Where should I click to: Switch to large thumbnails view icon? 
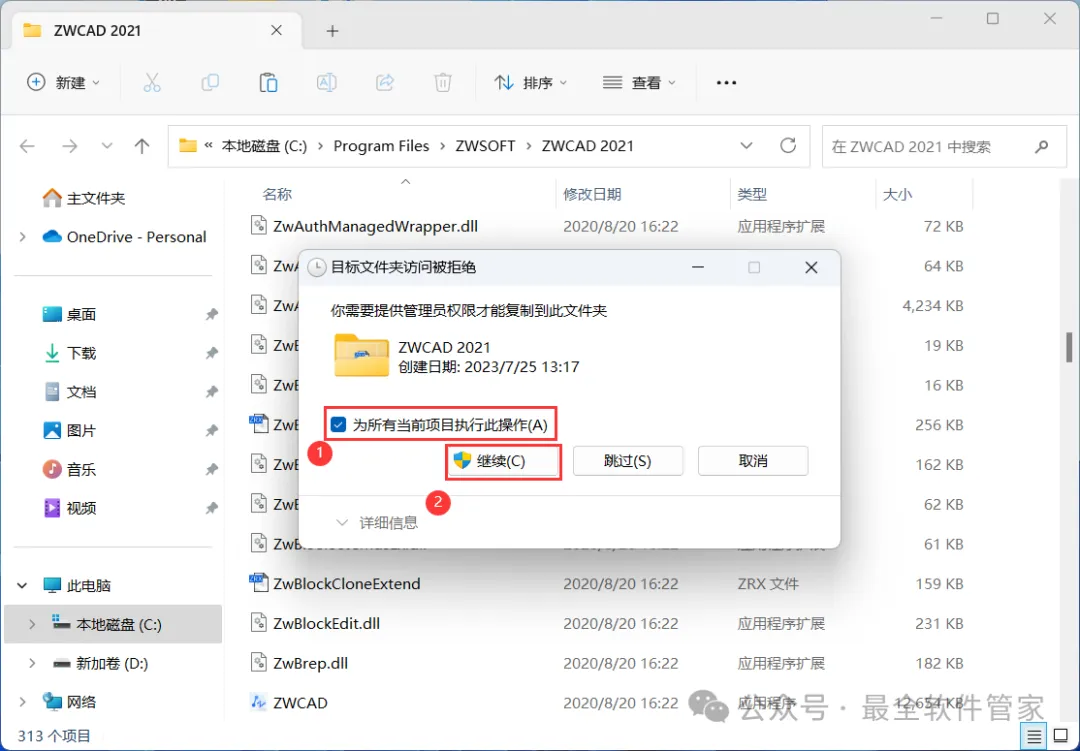(1061, 737)
